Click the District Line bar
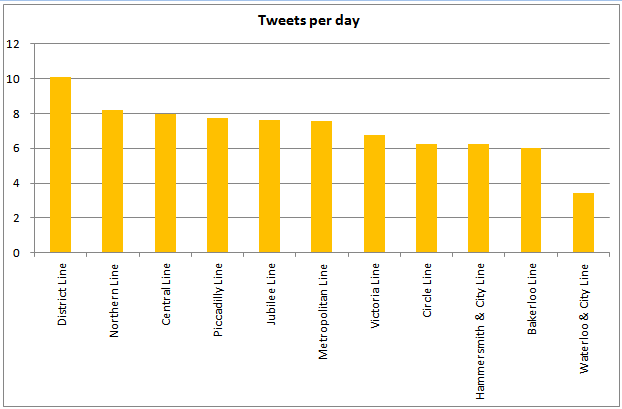This screenshot has width=622, height=409. pyautogui.click(x=60, y=165)
